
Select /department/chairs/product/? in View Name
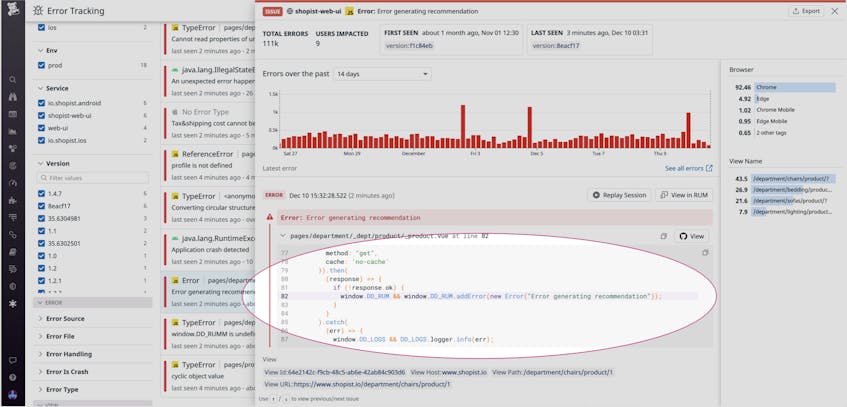[x=784, y=179]
